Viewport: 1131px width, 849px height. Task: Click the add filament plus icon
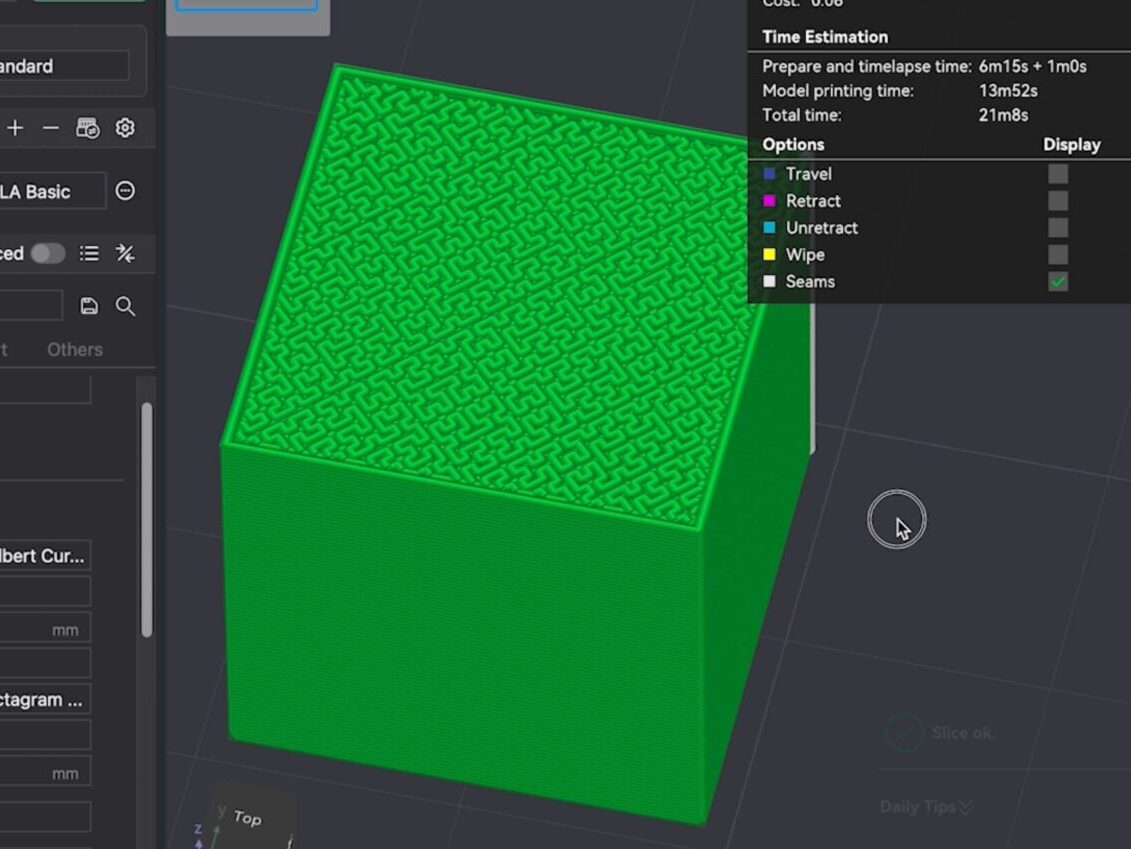click(x=15, y=128)
